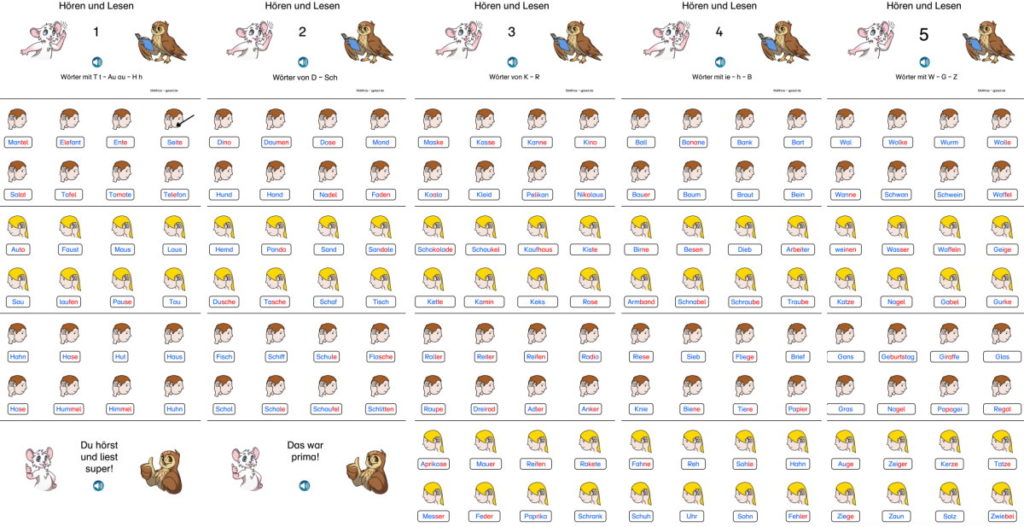Play the sound below 'Das war prima!'
1024x527 pixels.
(302, 485)
